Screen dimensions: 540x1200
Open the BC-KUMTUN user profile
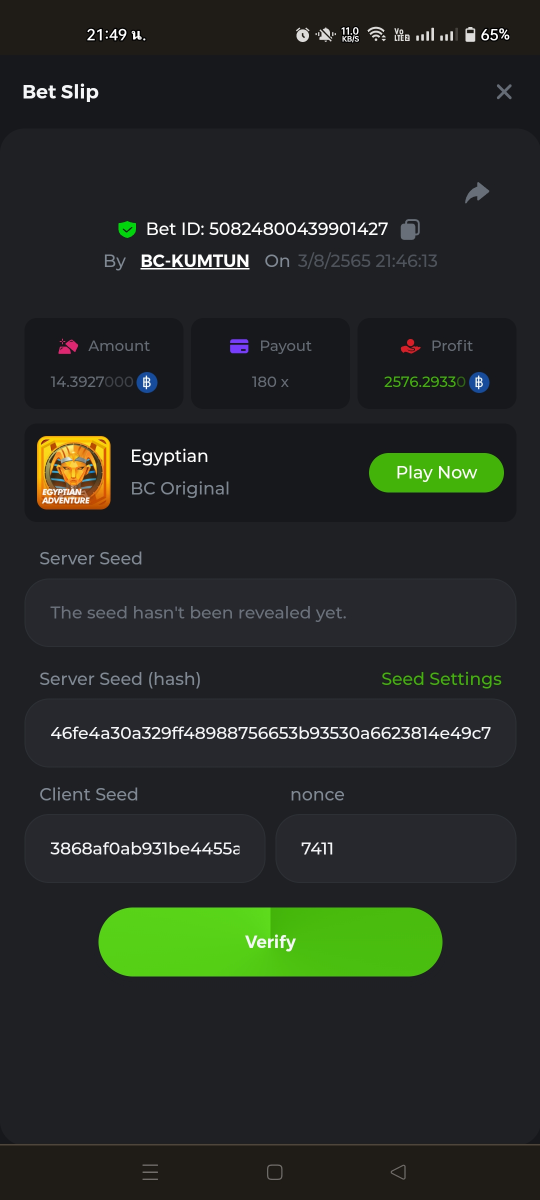[x=195, y=261]
